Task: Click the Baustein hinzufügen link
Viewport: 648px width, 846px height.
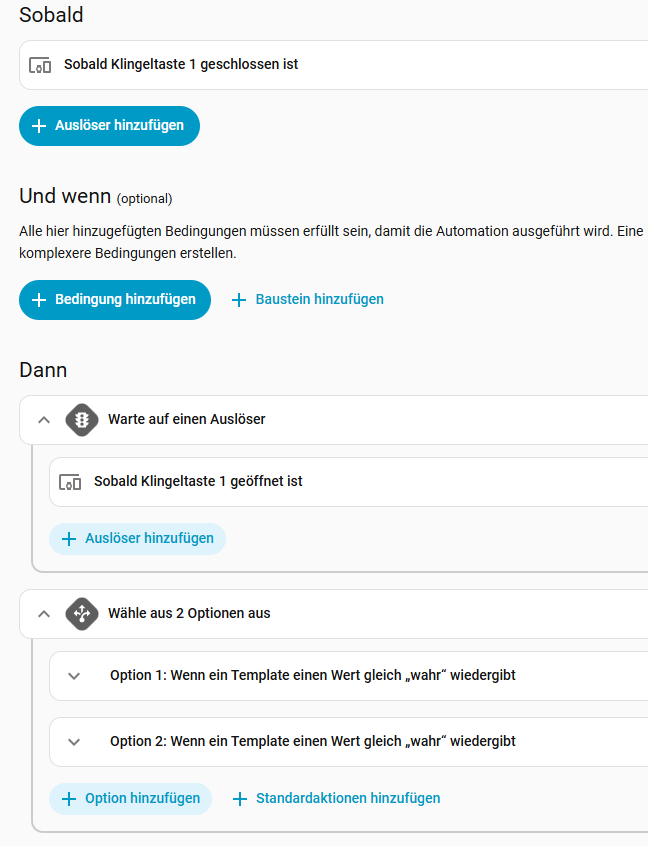Action: 319,300
